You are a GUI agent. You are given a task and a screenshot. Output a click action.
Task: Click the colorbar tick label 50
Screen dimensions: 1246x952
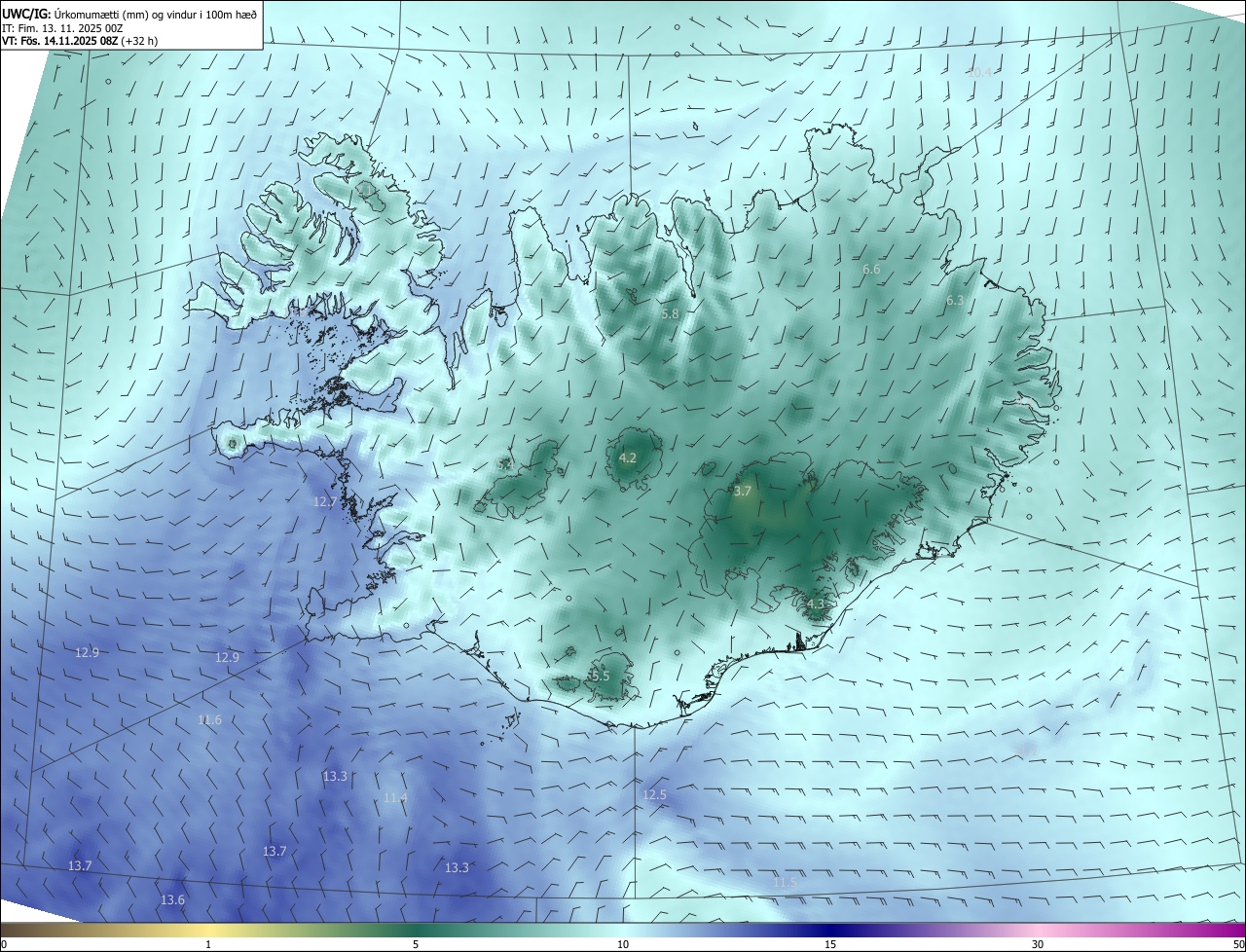[x=1238, y=945]
